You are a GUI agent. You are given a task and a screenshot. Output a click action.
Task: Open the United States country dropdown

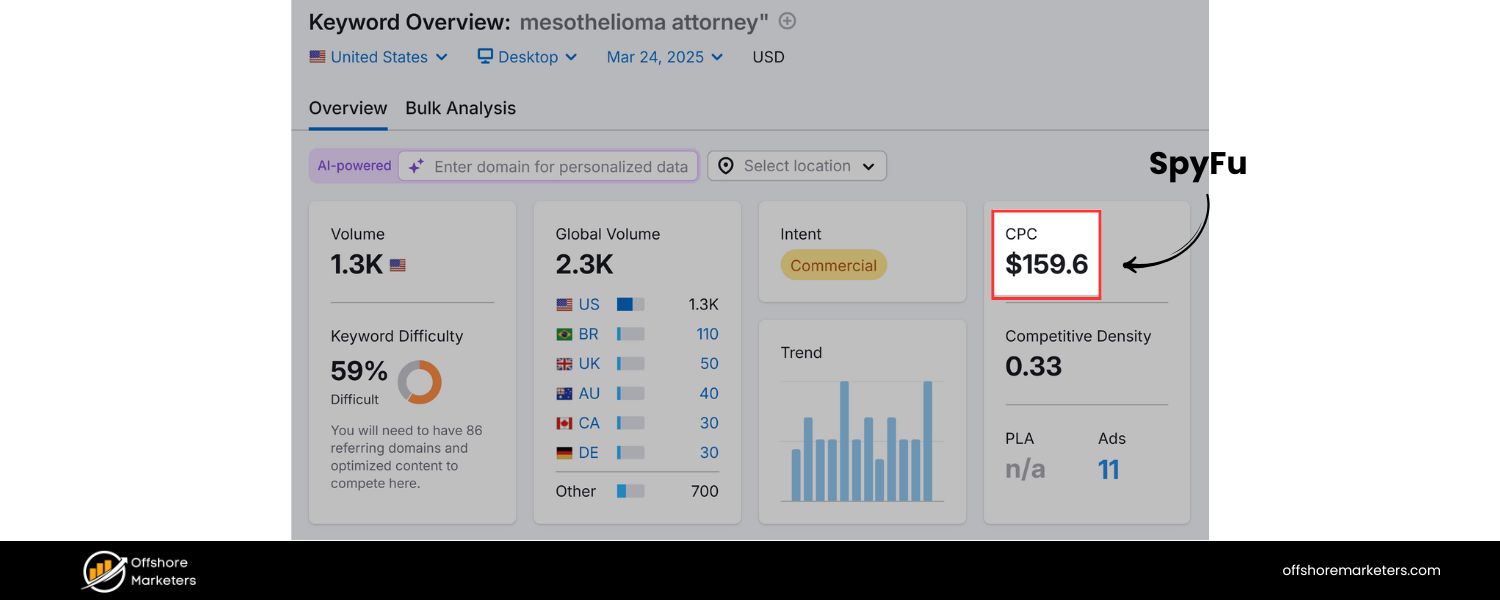click(379, 57)
